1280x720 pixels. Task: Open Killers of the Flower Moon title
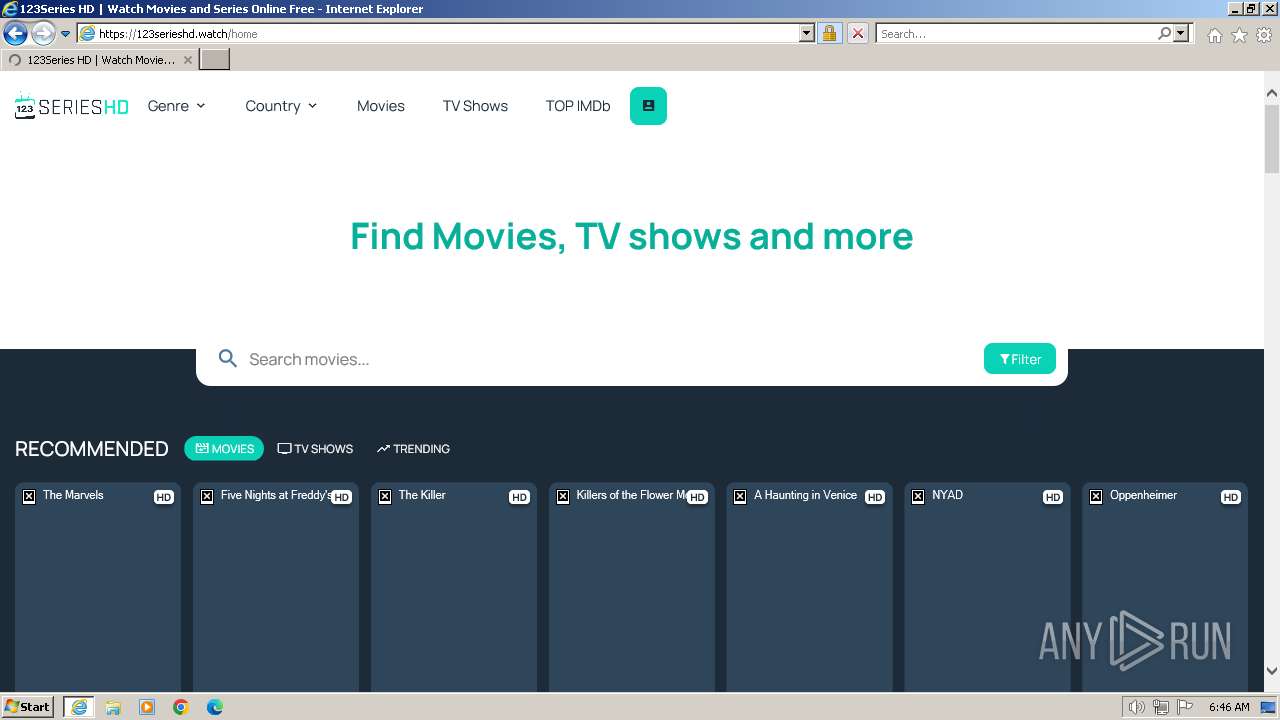coord(632,495)
